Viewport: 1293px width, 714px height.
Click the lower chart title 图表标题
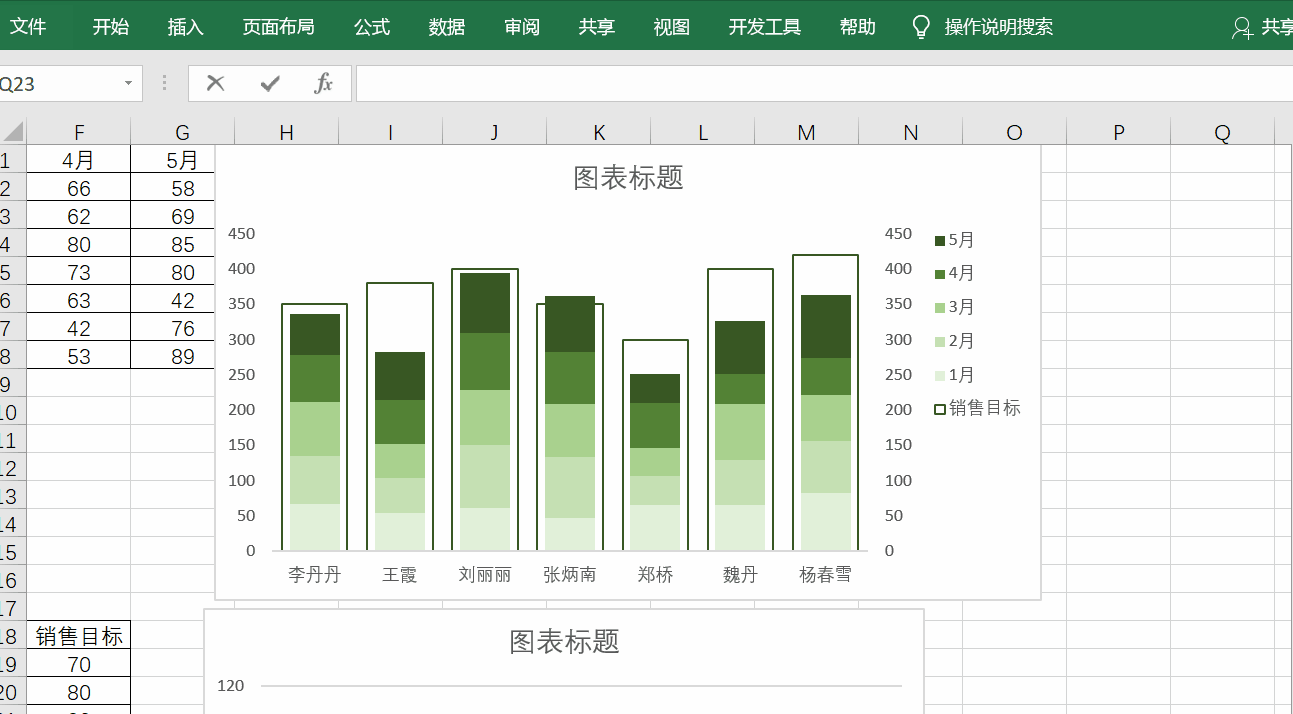[x=564, y=641]
